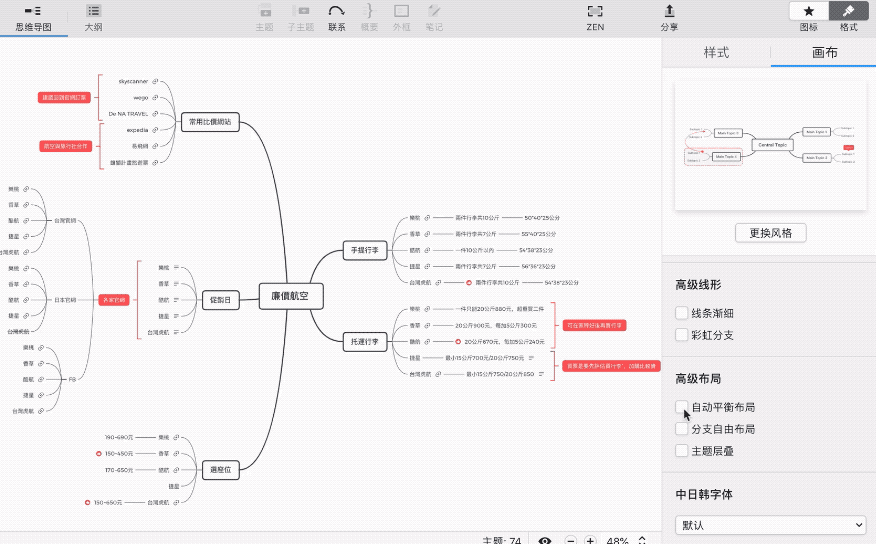The image size is (876, 544).
Task: Click the 48% zoom level
Action: 617,541
